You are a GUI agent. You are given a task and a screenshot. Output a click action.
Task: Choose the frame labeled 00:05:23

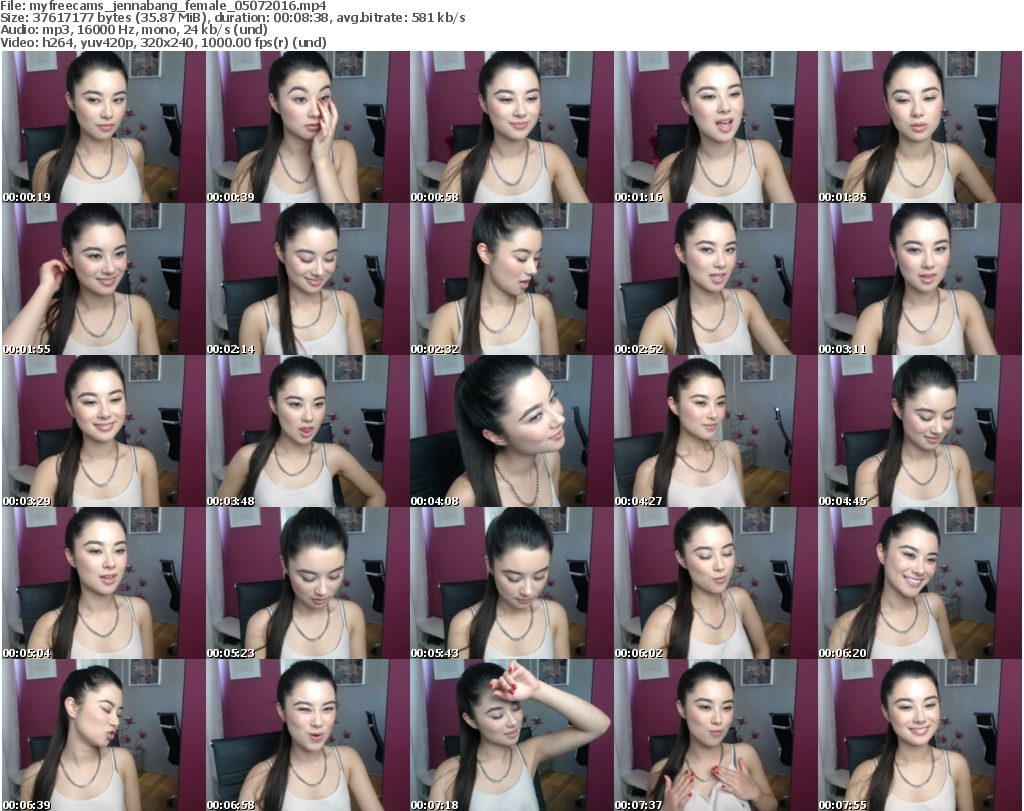(x=308, y=583)
